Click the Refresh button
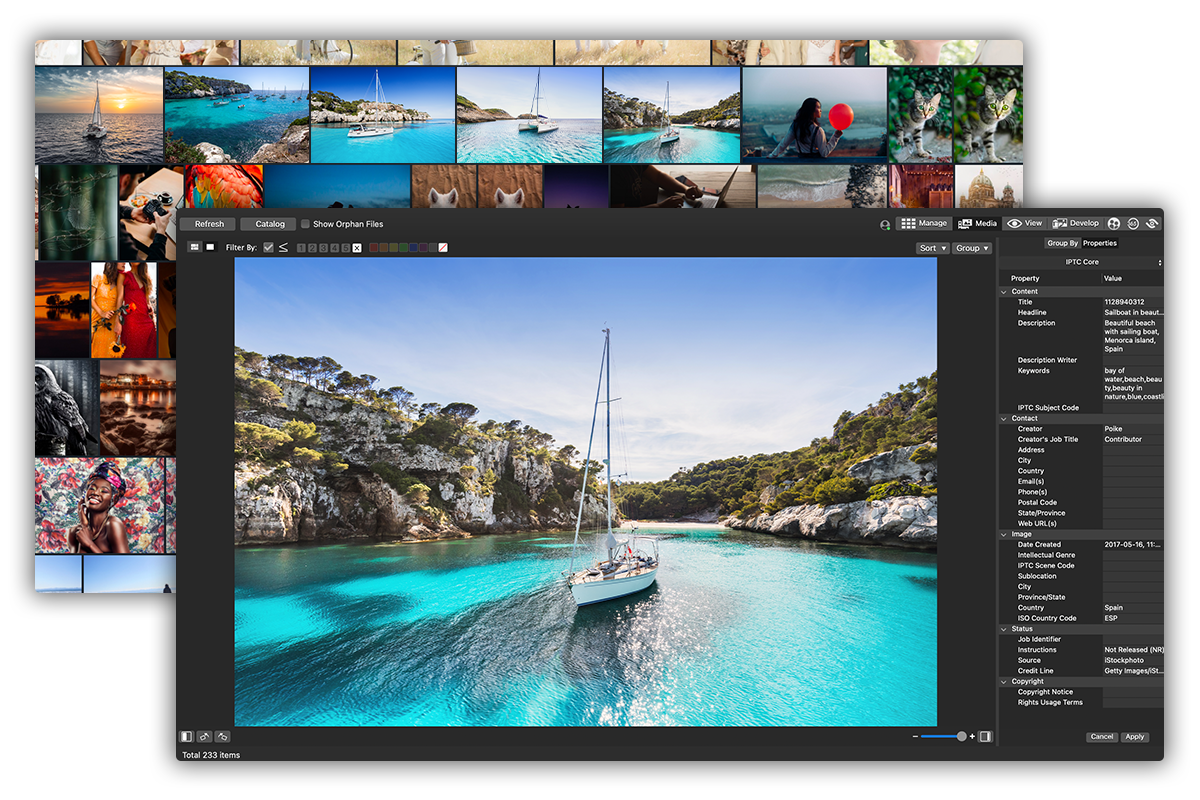Screen dimensions: 1200x800 click(x=209, y=224)
